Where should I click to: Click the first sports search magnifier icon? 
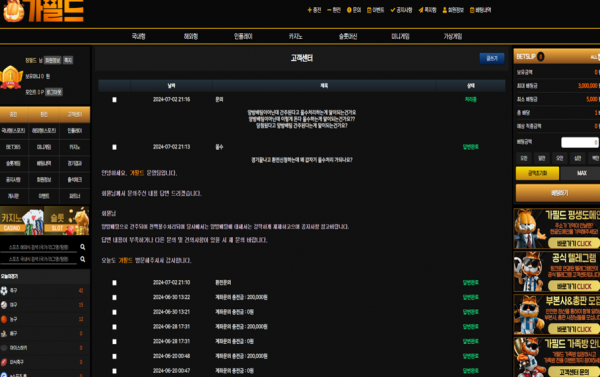tap(82, 247)
